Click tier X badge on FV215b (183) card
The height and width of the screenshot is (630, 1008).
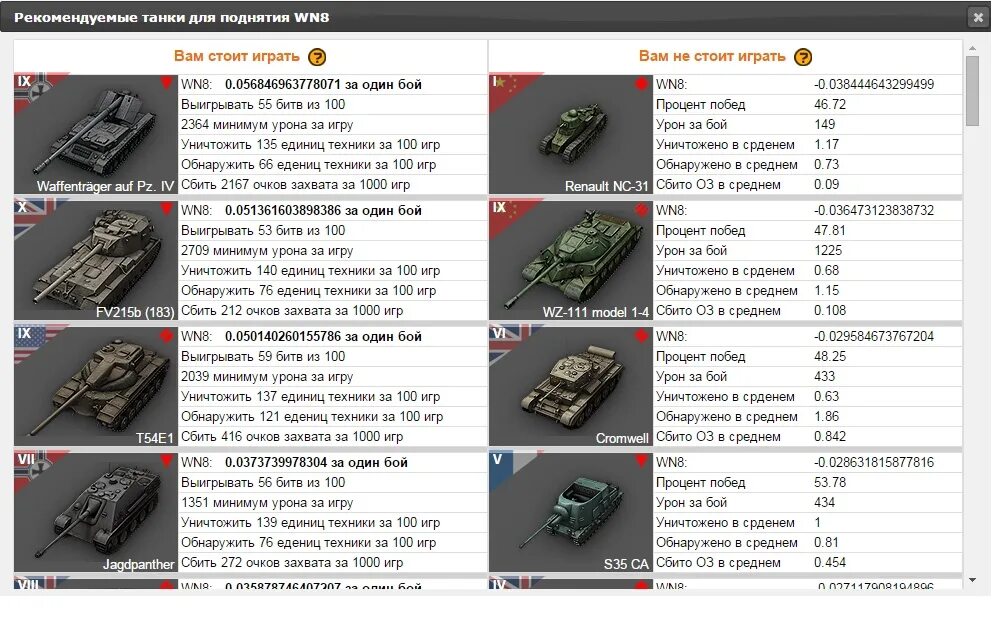[22, 208]
